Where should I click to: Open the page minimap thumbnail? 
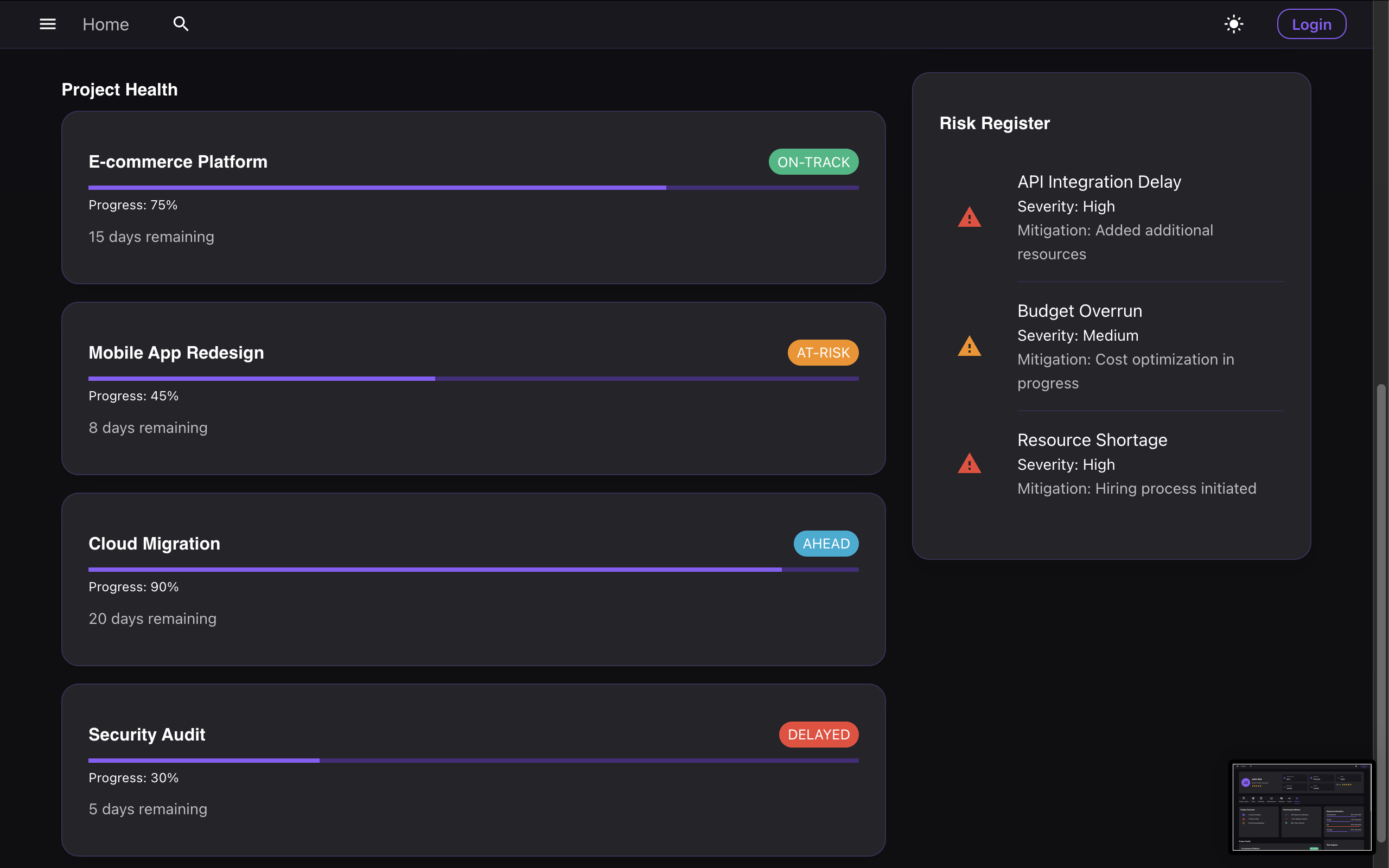click(x=1301, y=807)
